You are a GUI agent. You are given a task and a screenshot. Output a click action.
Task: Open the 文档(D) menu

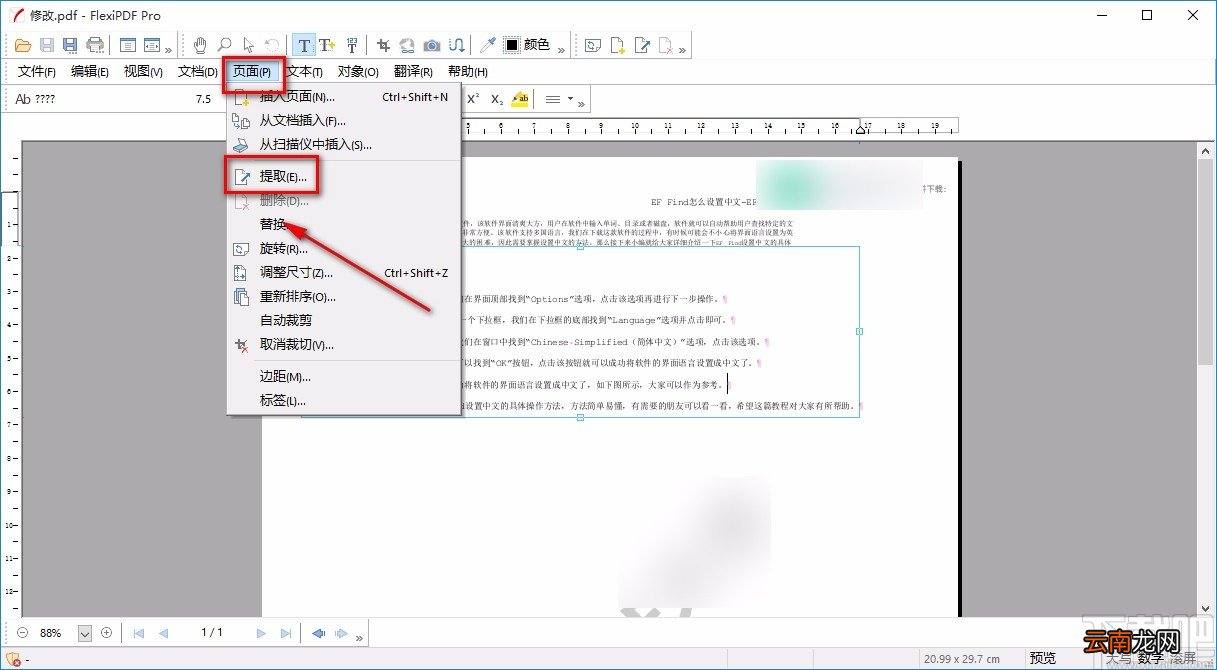click(197, 72)
